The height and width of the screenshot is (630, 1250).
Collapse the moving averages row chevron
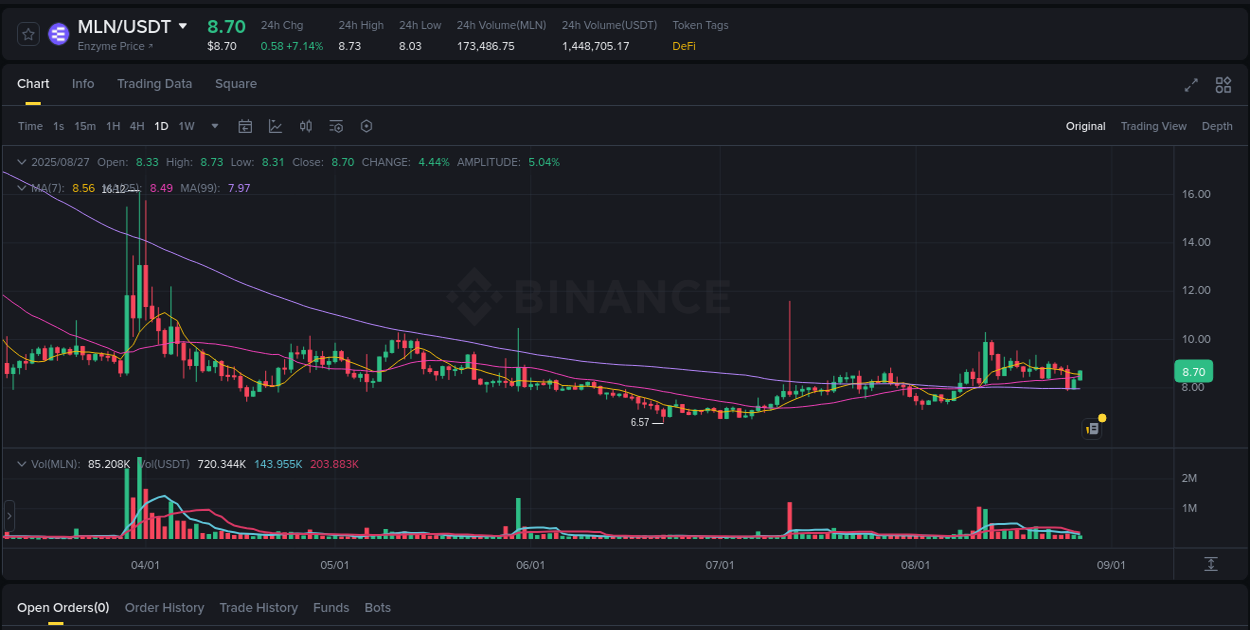(x=21, y=187)
